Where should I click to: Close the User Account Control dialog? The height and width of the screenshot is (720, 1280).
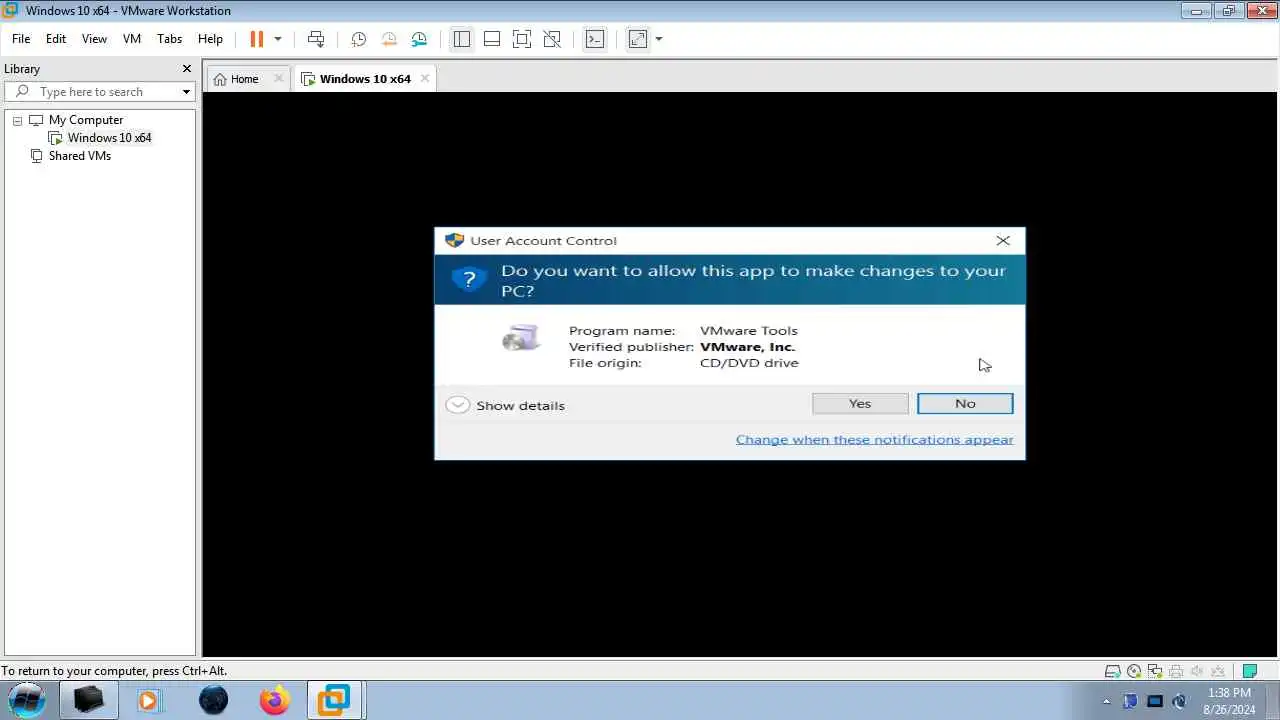[1003, 241]
